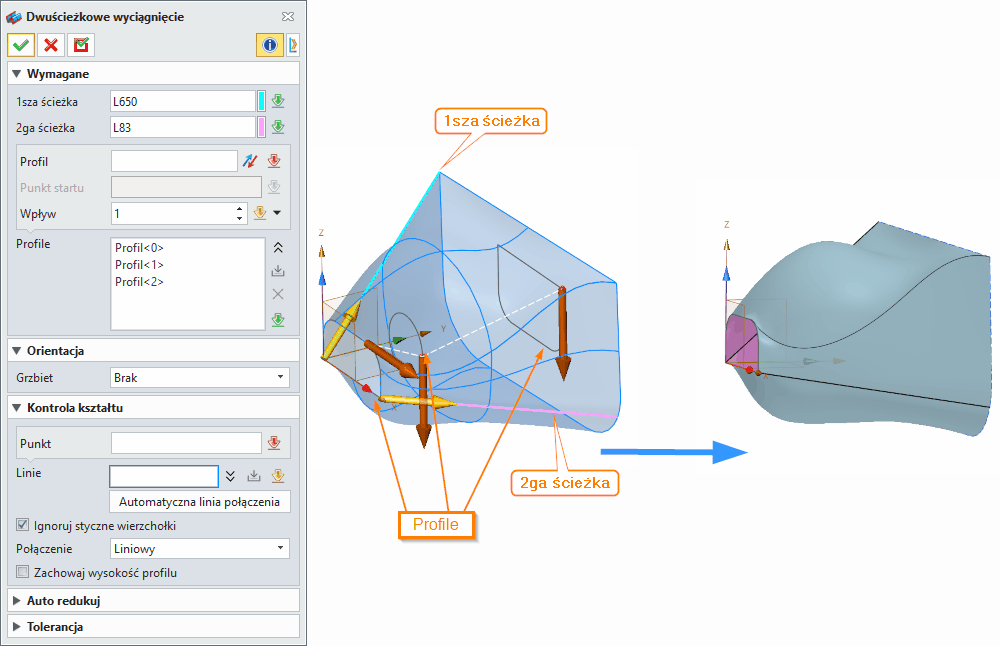The height and width of the screenshot is (646, 1000).
Task: Expand the Tolerancja section
Action: pos(57,627)
